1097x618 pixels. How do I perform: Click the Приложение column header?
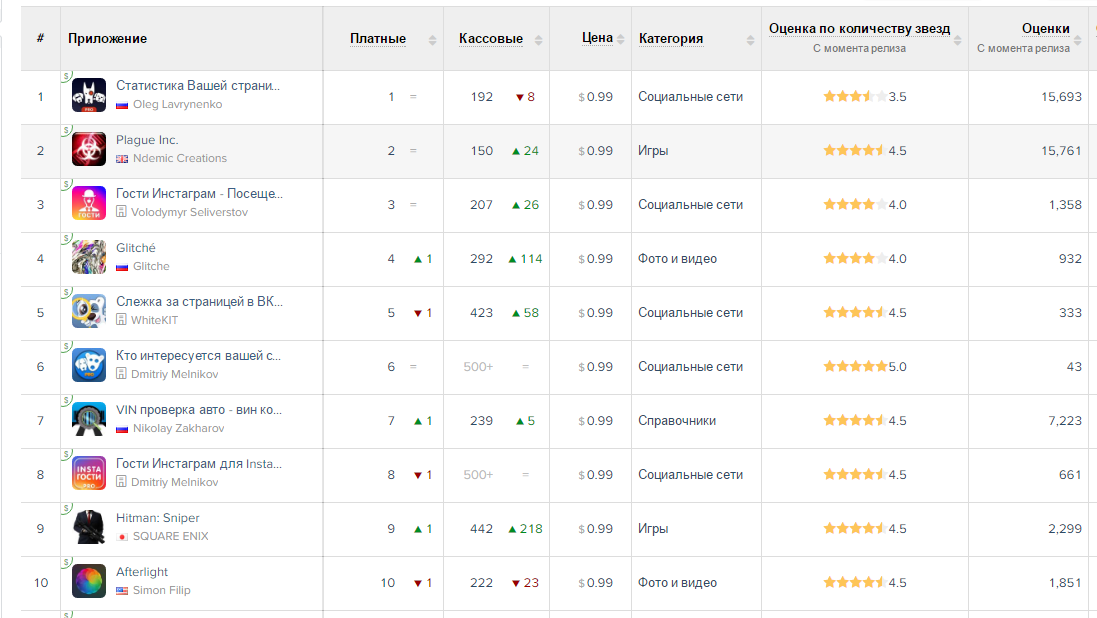[x=107, y=38]
